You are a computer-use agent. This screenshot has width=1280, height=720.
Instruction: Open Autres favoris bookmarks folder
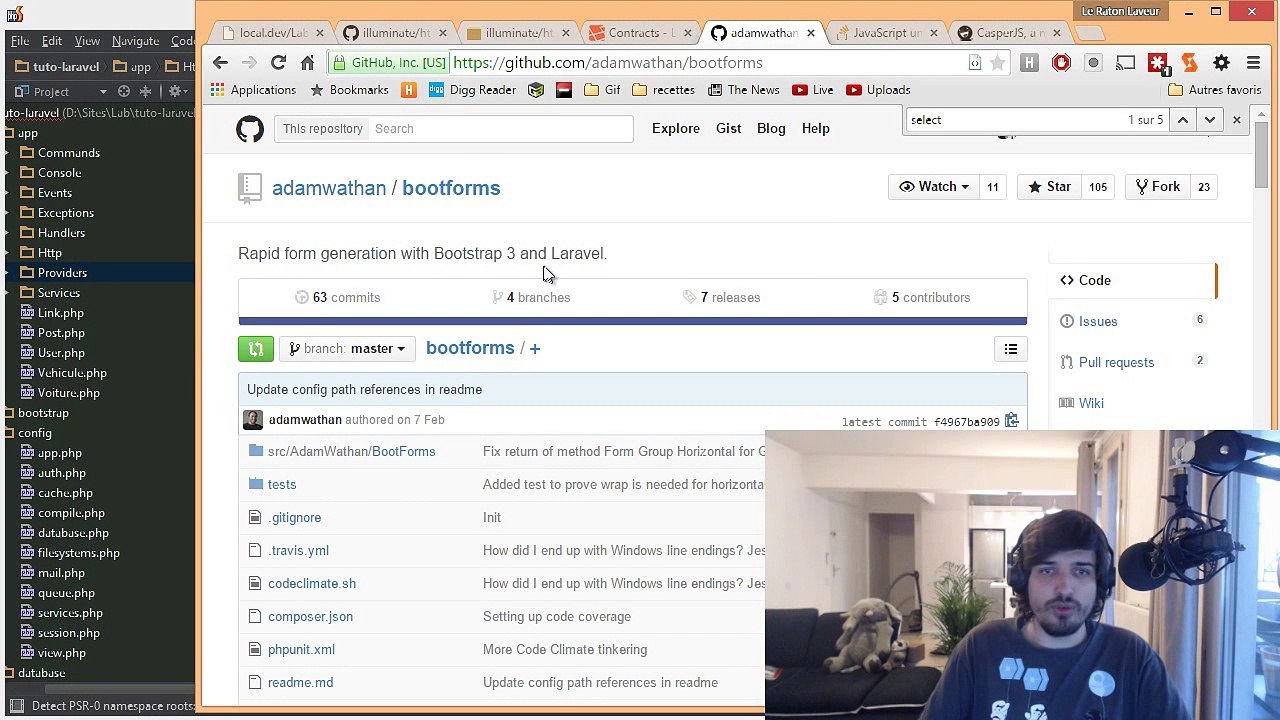1215,90
